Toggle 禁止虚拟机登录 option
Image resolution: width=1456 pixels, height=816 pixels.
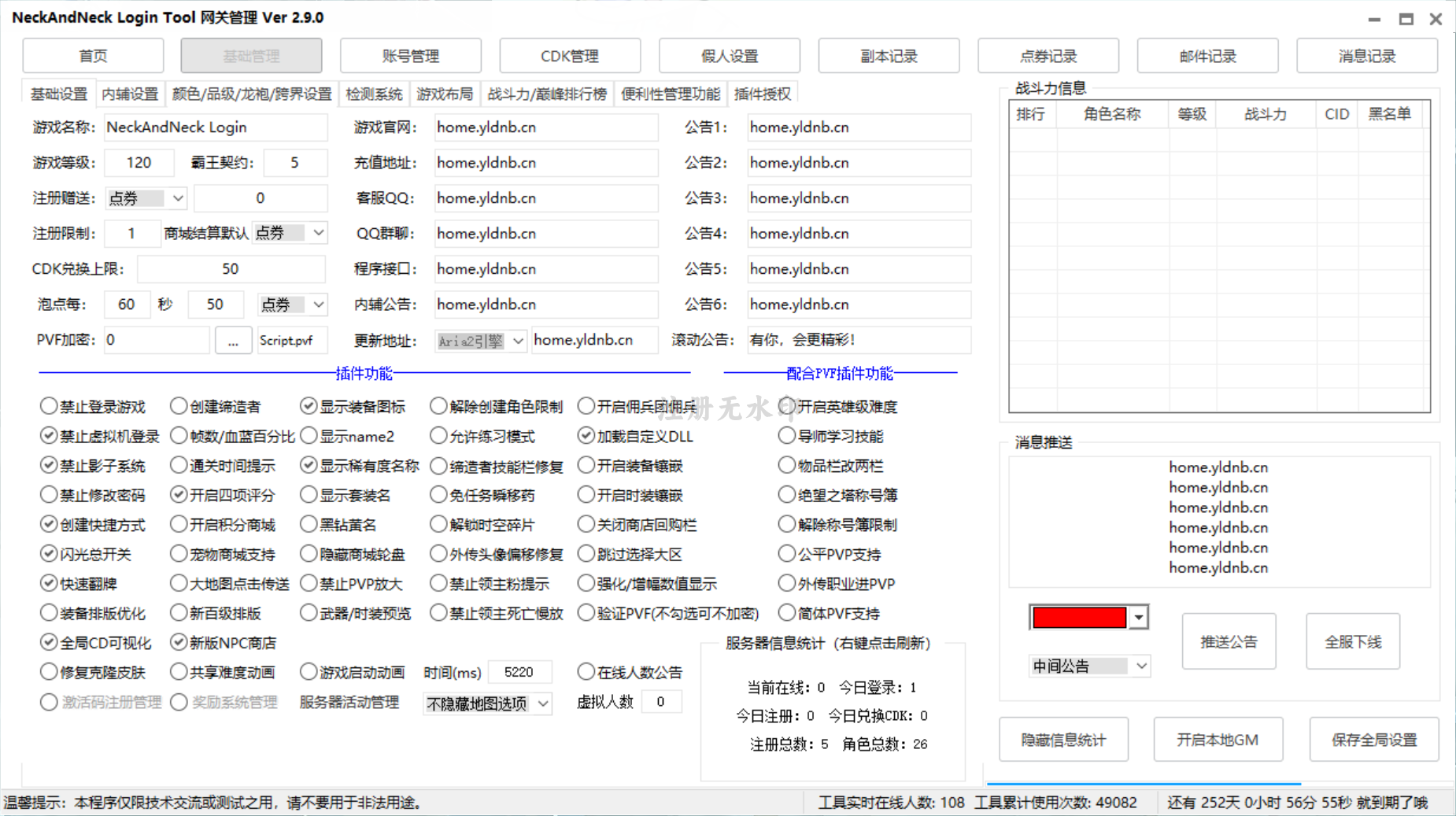coord(100,436)
